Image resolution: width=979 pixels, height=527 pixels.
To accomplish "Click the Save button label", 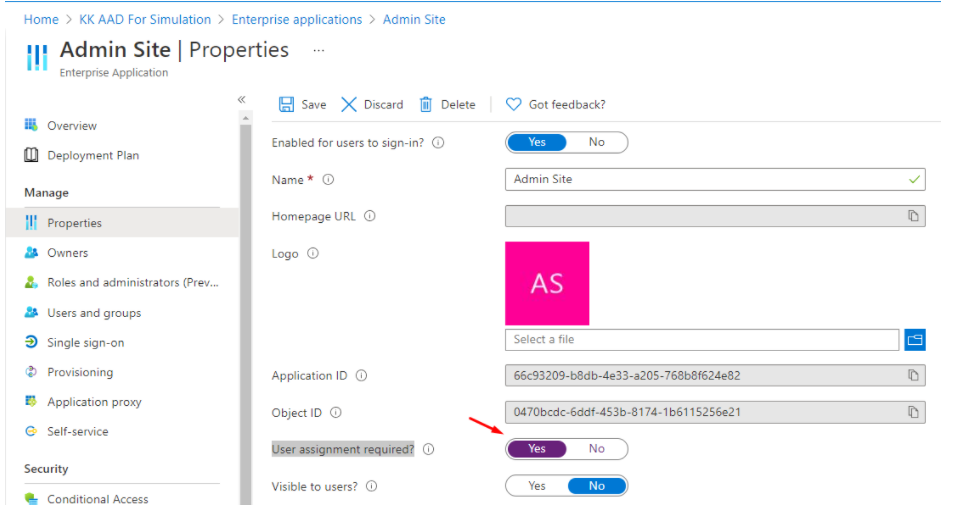I will pos(313,104).
